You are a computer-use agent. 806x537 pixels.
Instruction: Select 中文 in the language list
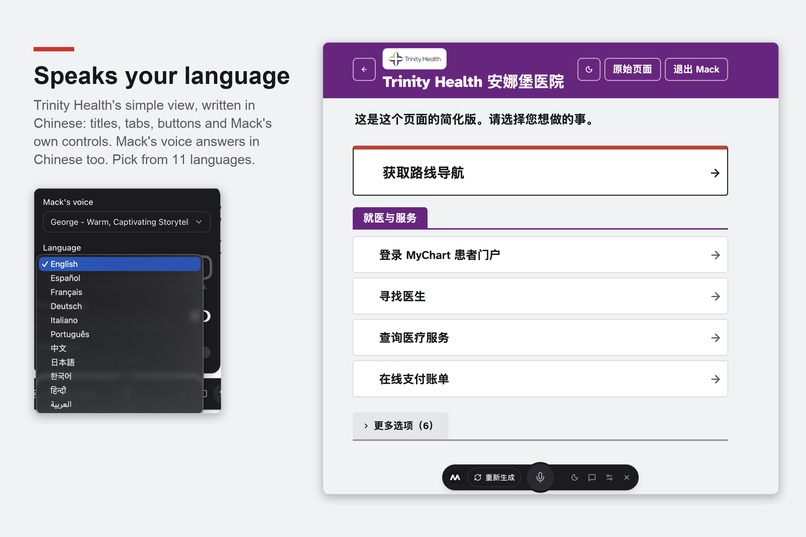[120, 348]
